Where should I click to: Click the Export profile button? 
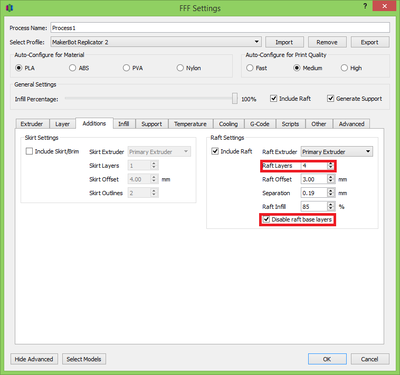(370, 42)
